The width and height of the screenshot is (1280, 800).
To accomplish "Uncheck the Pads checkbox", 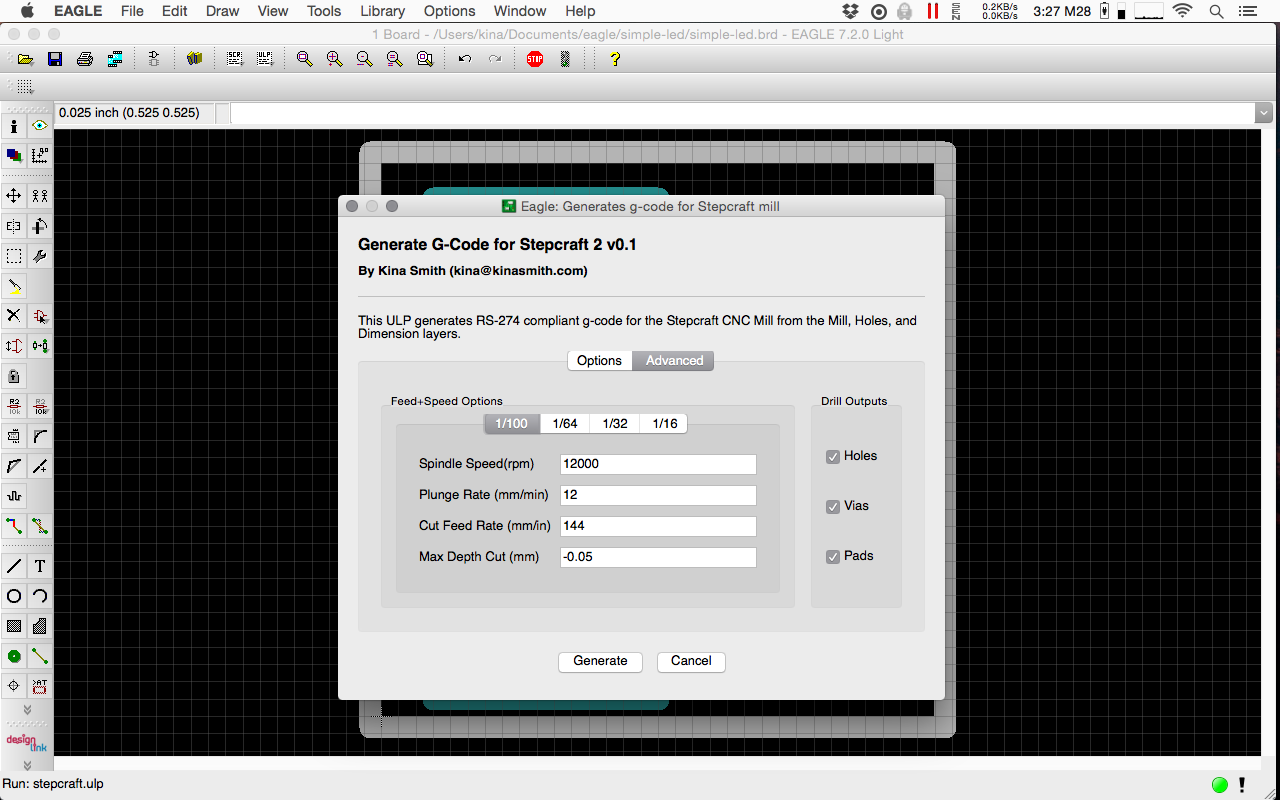I will coord(833,557).
